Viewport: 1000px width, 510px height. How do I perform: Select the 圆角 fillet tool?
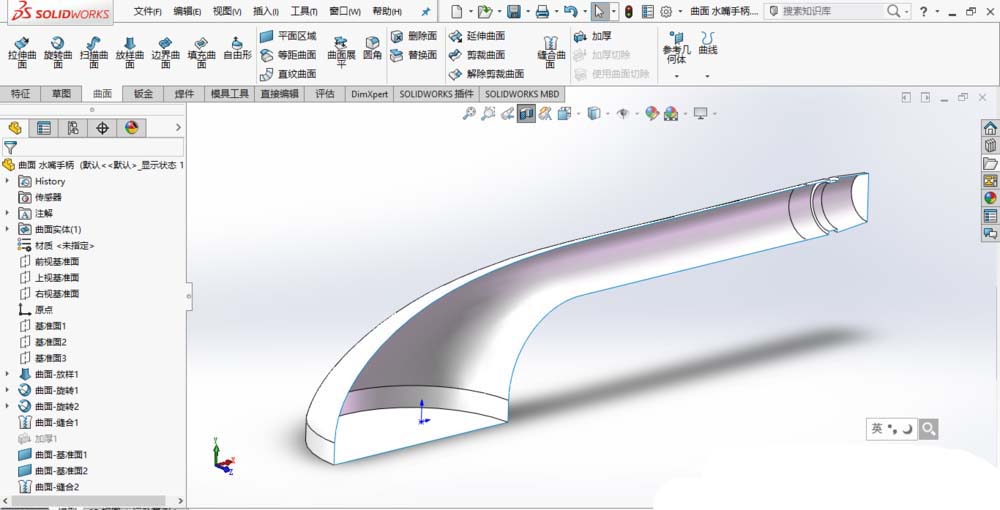[x=372, y=48]
